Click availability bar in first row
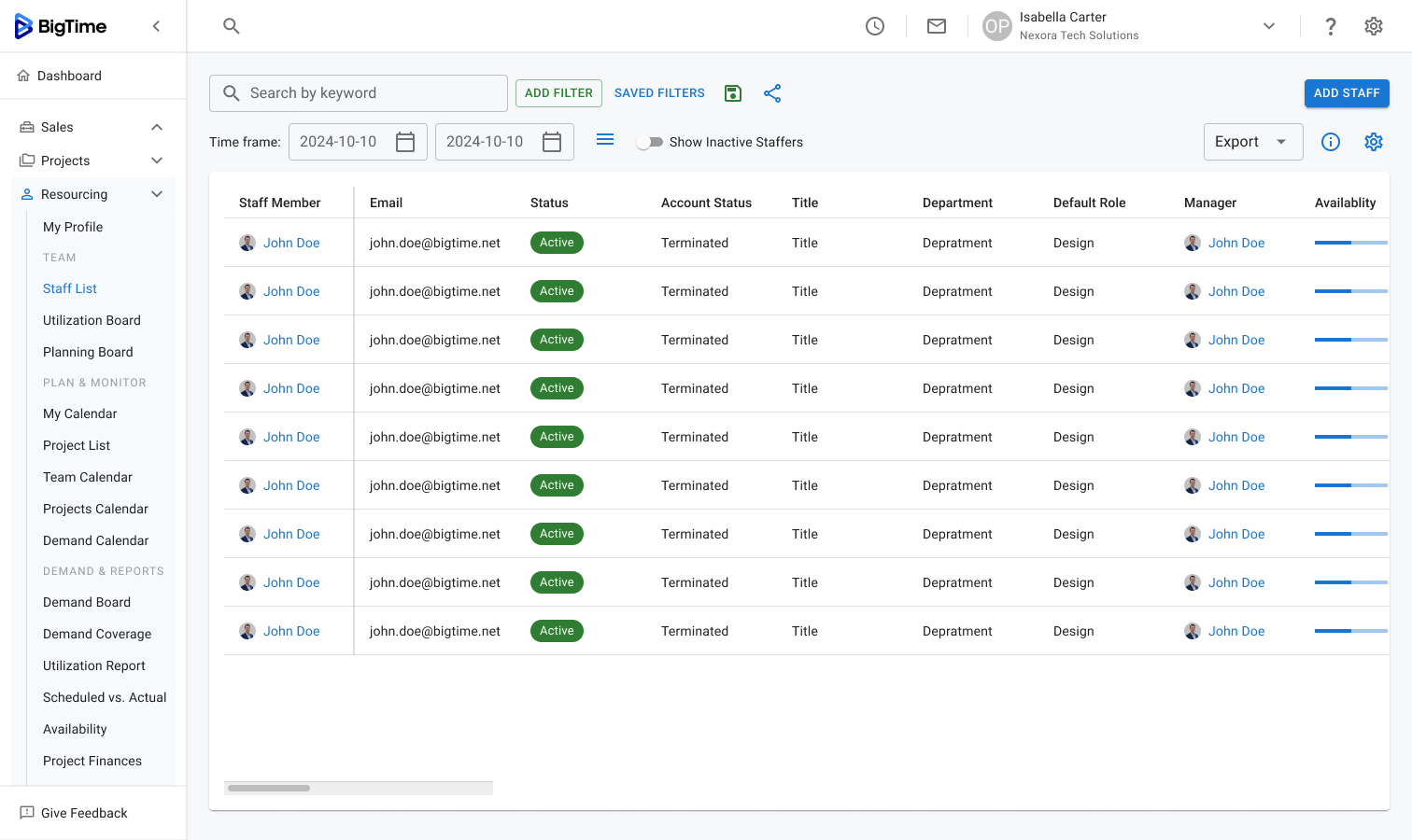1412x840 pixels. pyautogui.click(x=1350, y=243)
